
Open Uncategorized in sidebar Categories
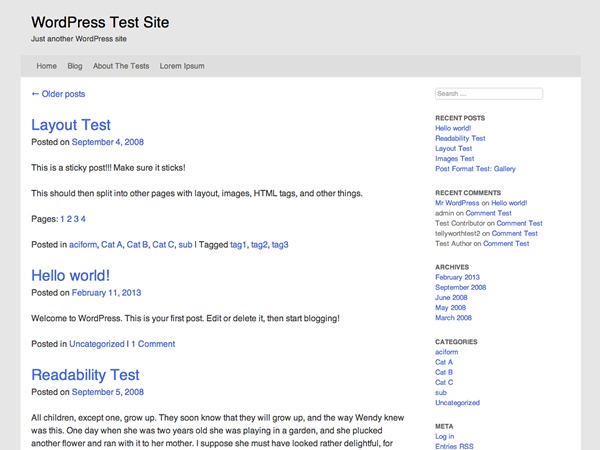[457, 403]
